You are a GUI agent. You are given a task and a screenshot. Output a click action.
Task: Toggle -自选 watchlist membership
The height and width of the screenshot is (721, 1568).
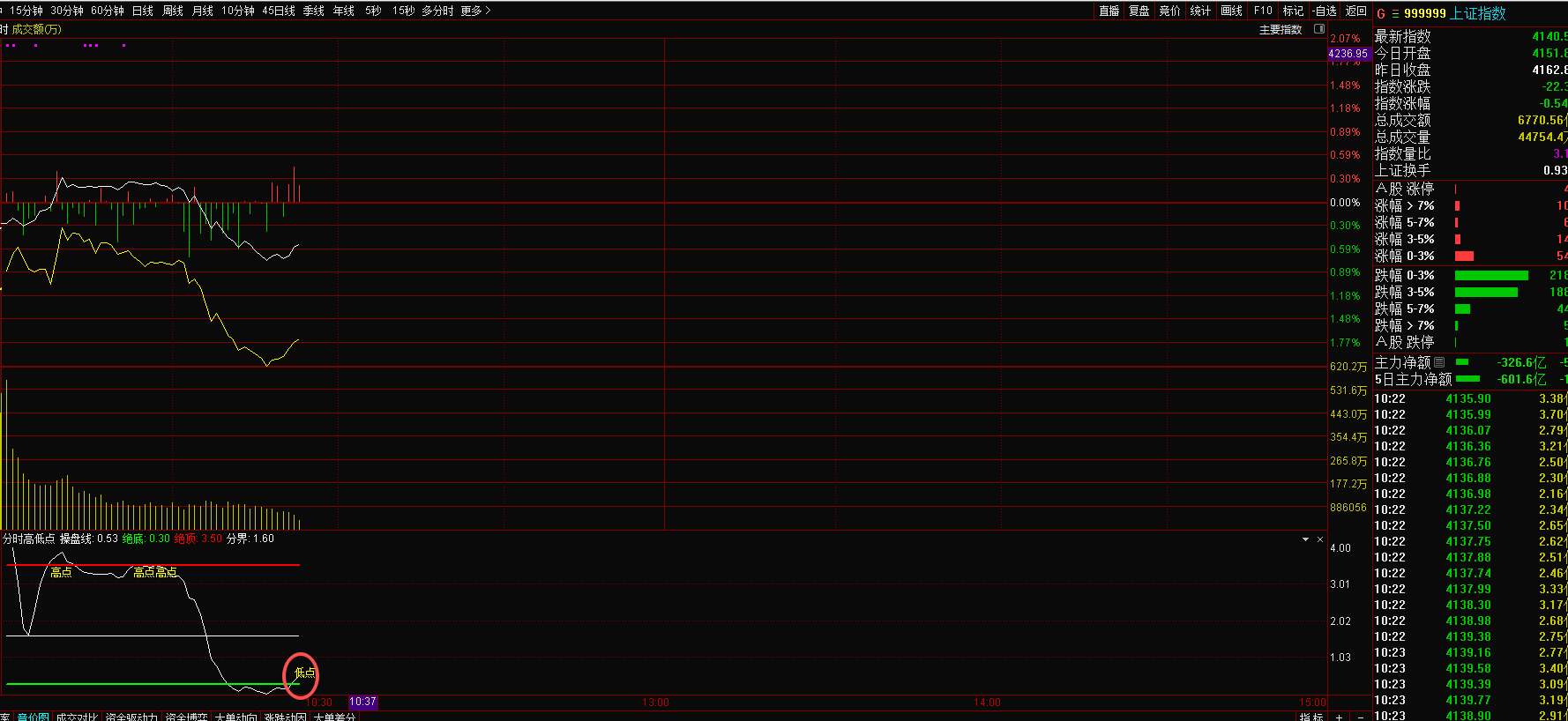(x=1325, y=11)
